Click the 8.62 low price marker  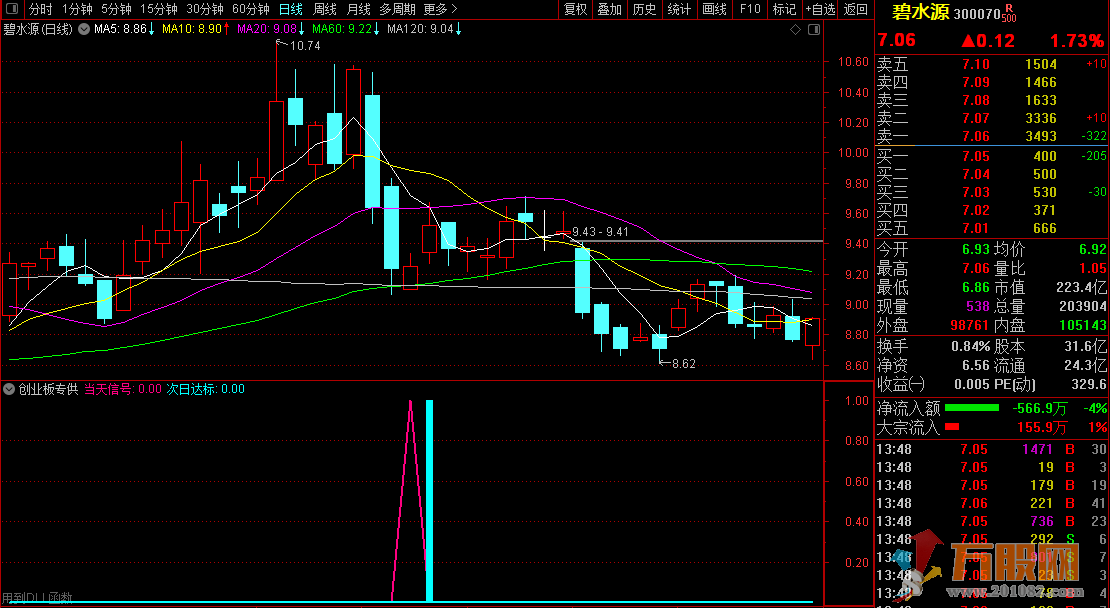(x=683, y=364)
